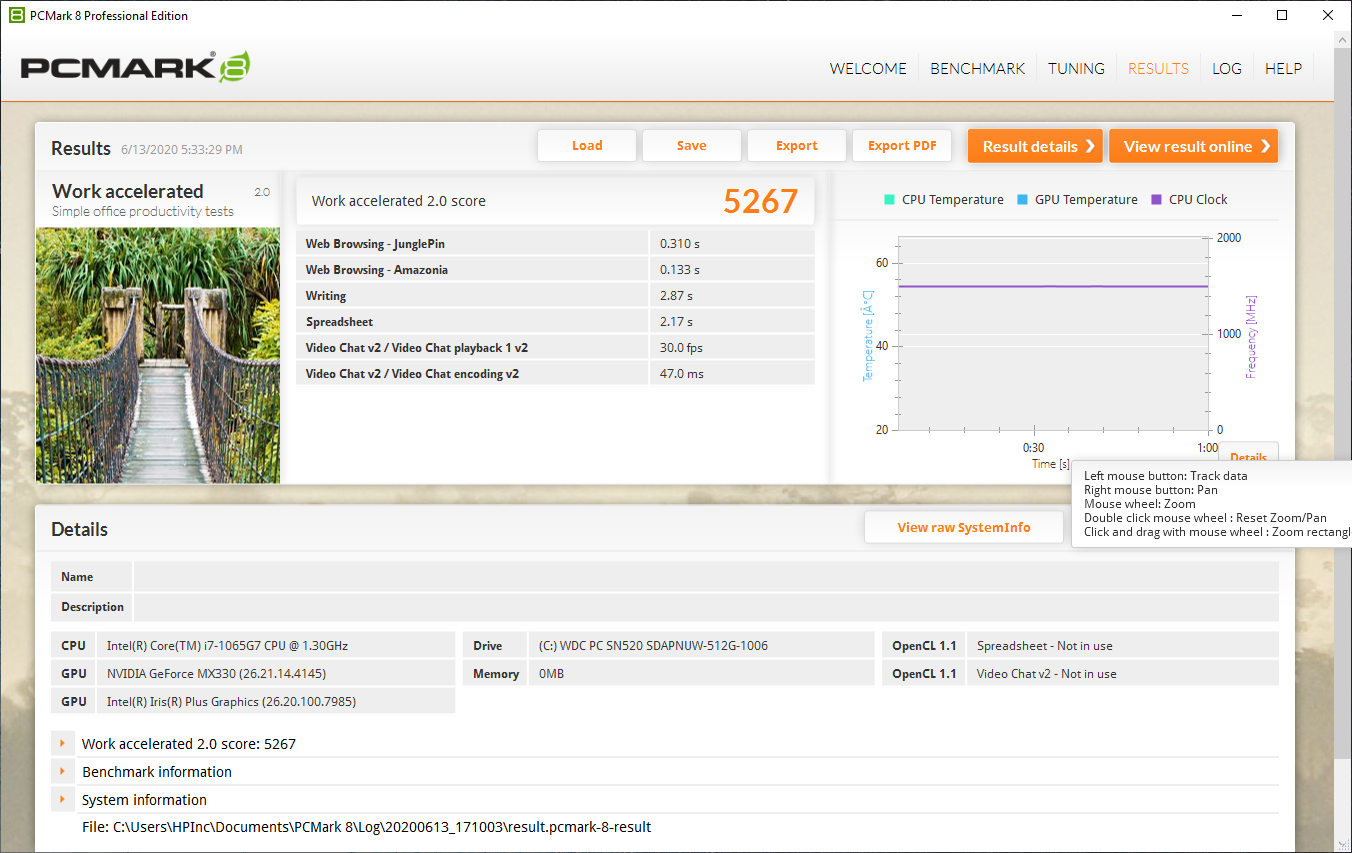
Task: Maximize the PCMark 8 window
Action: tap(1282, 15)
